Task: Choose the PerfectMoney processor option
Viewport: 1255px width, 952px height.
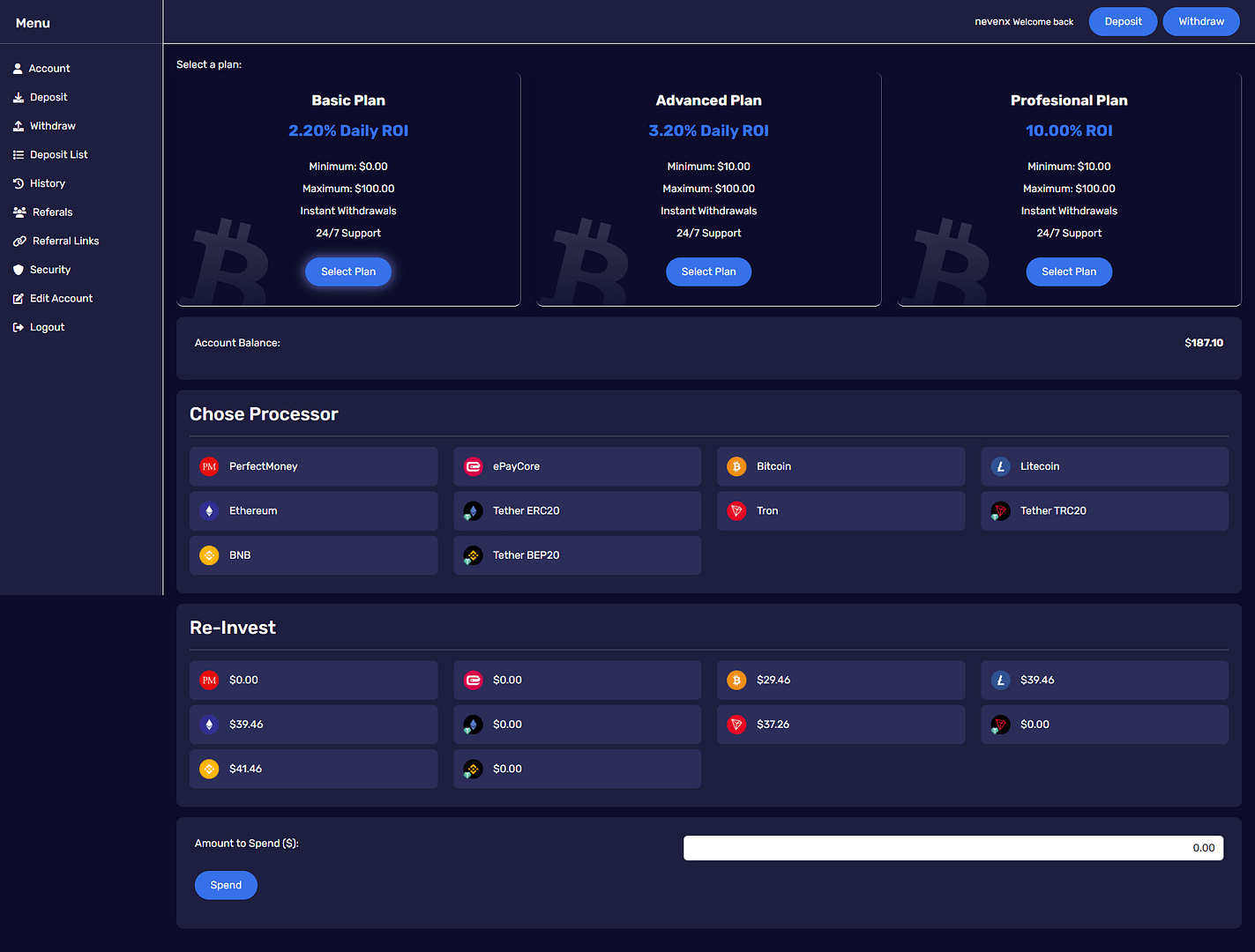Action: click(x=313, y=466)
